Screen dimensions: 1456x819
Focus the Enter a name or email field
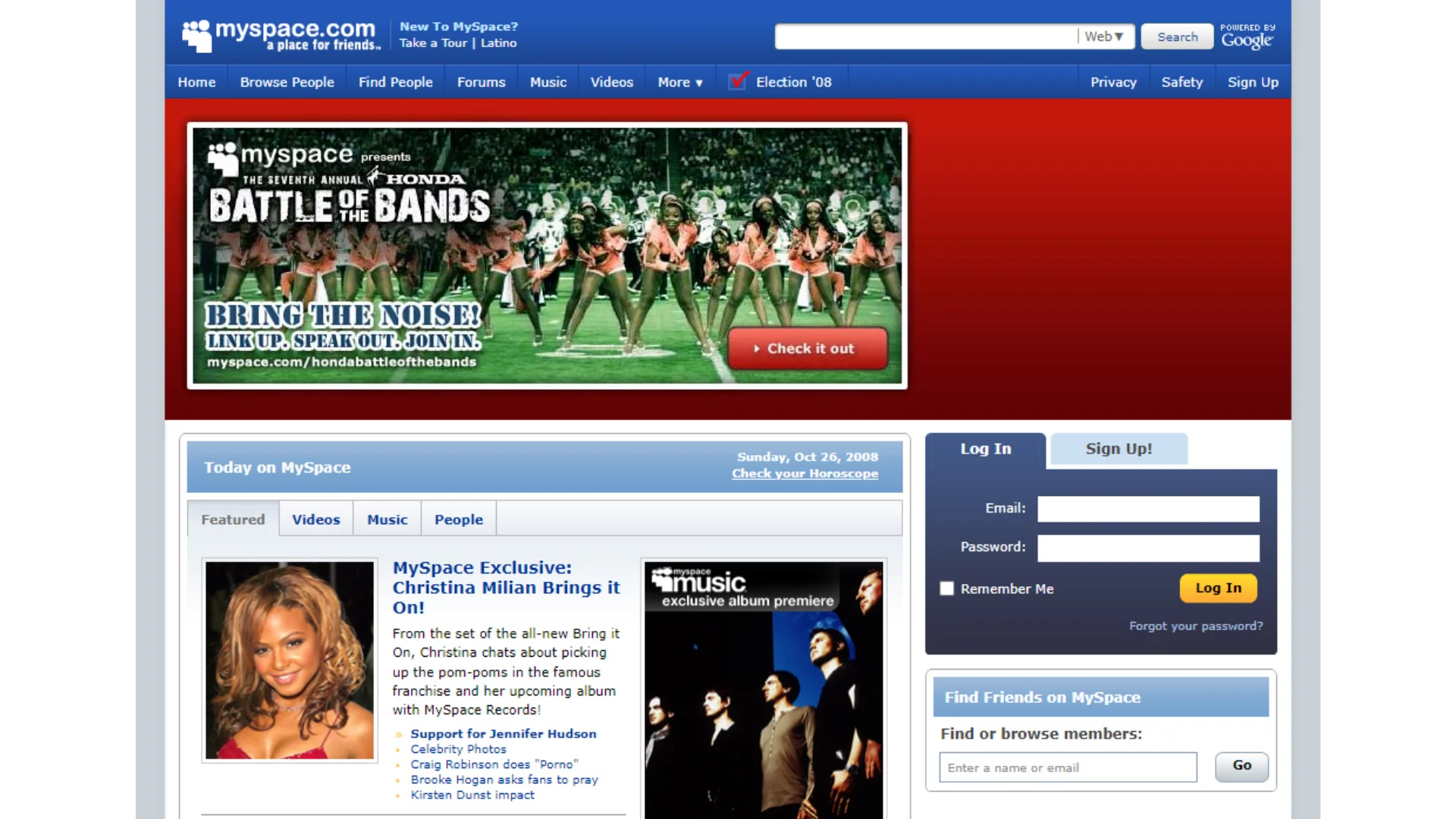pos(1068,767)
